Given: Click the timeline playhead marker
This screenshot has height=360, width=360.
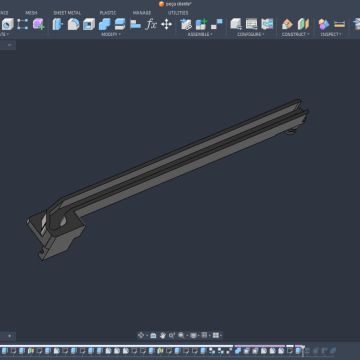Looking at the screenshot, I should (x=303, y=350).
